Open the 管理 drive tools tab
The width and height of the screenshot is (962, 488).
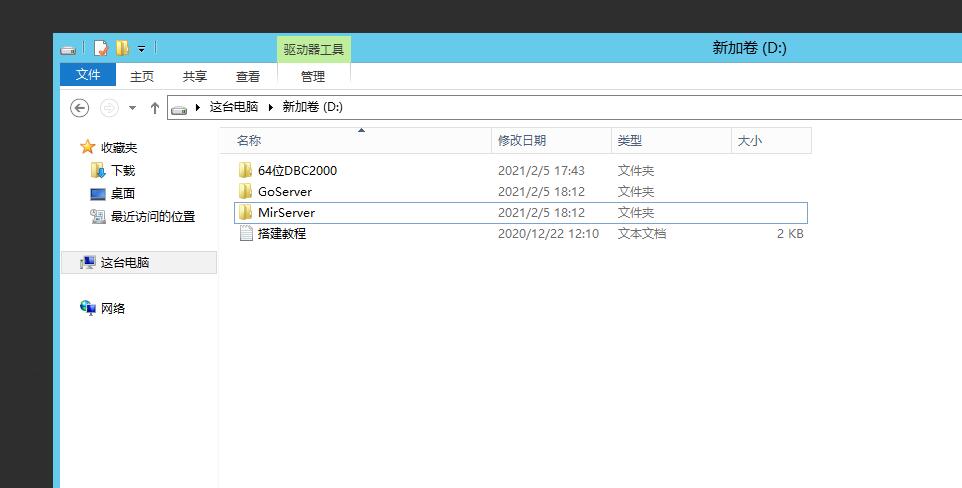(x=313, y=76)
